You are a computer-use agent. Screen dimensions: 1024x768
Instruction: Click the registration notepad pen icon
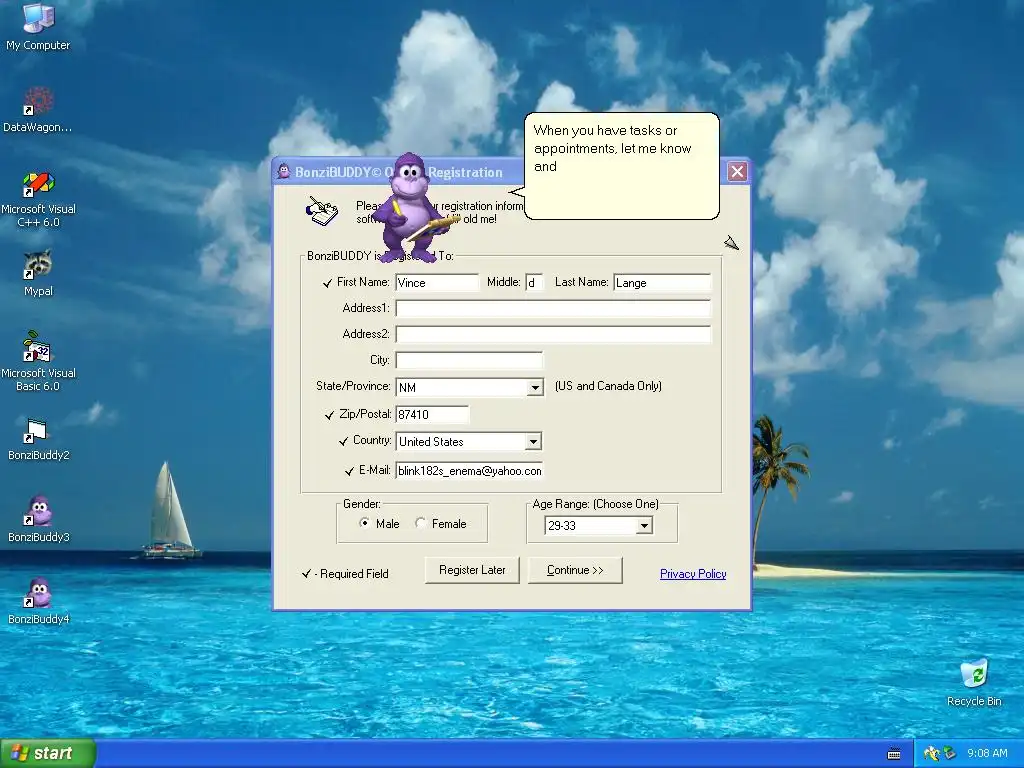(x=322, y=210)
